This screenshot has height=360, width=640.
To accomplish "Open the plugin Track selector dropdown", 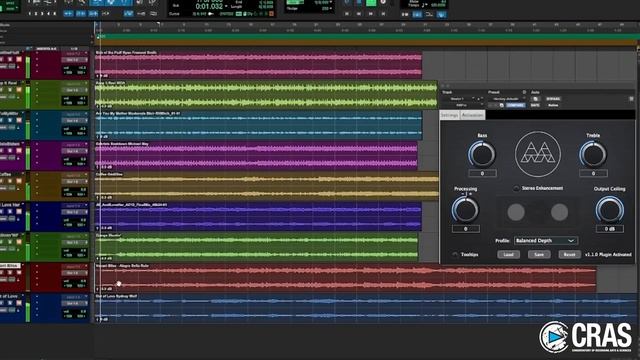I will 459,99.
